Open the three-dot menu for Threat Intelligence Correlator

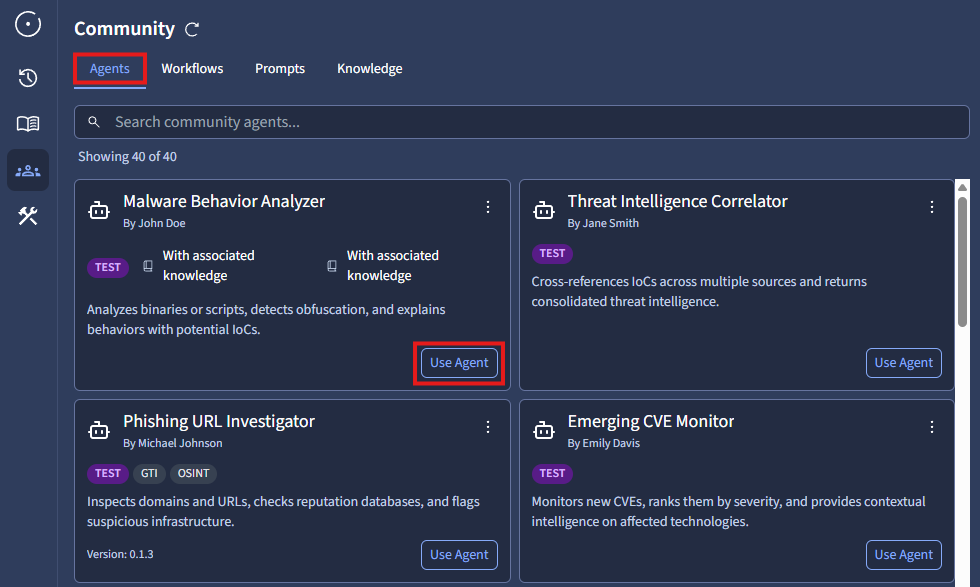click(932, 207)
